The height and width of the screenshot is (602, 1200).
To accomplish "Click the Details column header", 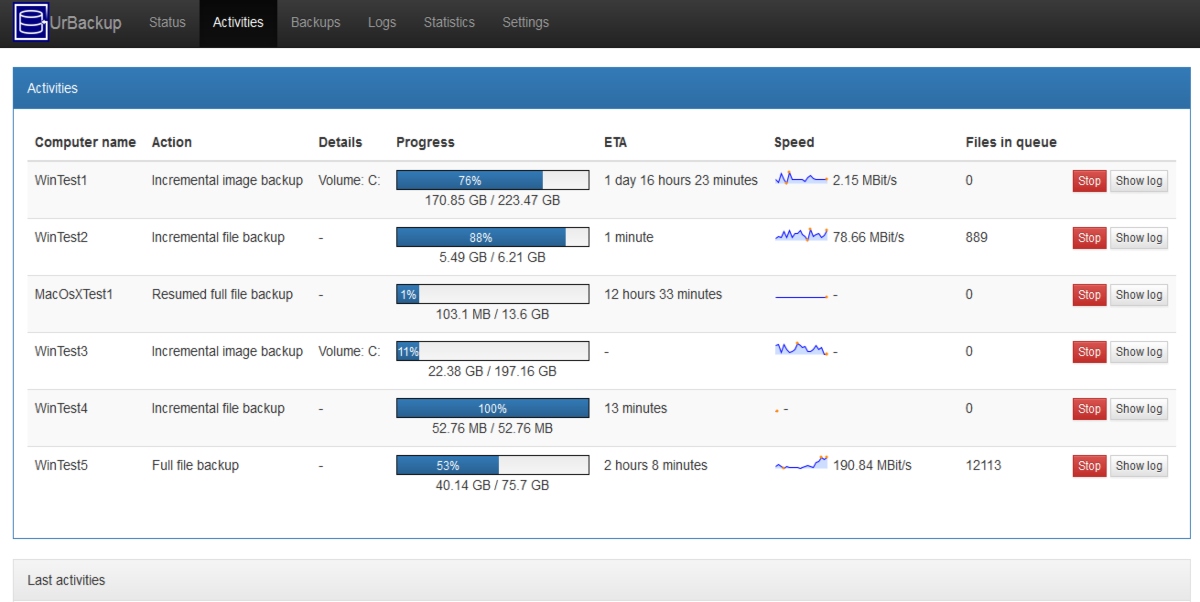I will [340, 142].
